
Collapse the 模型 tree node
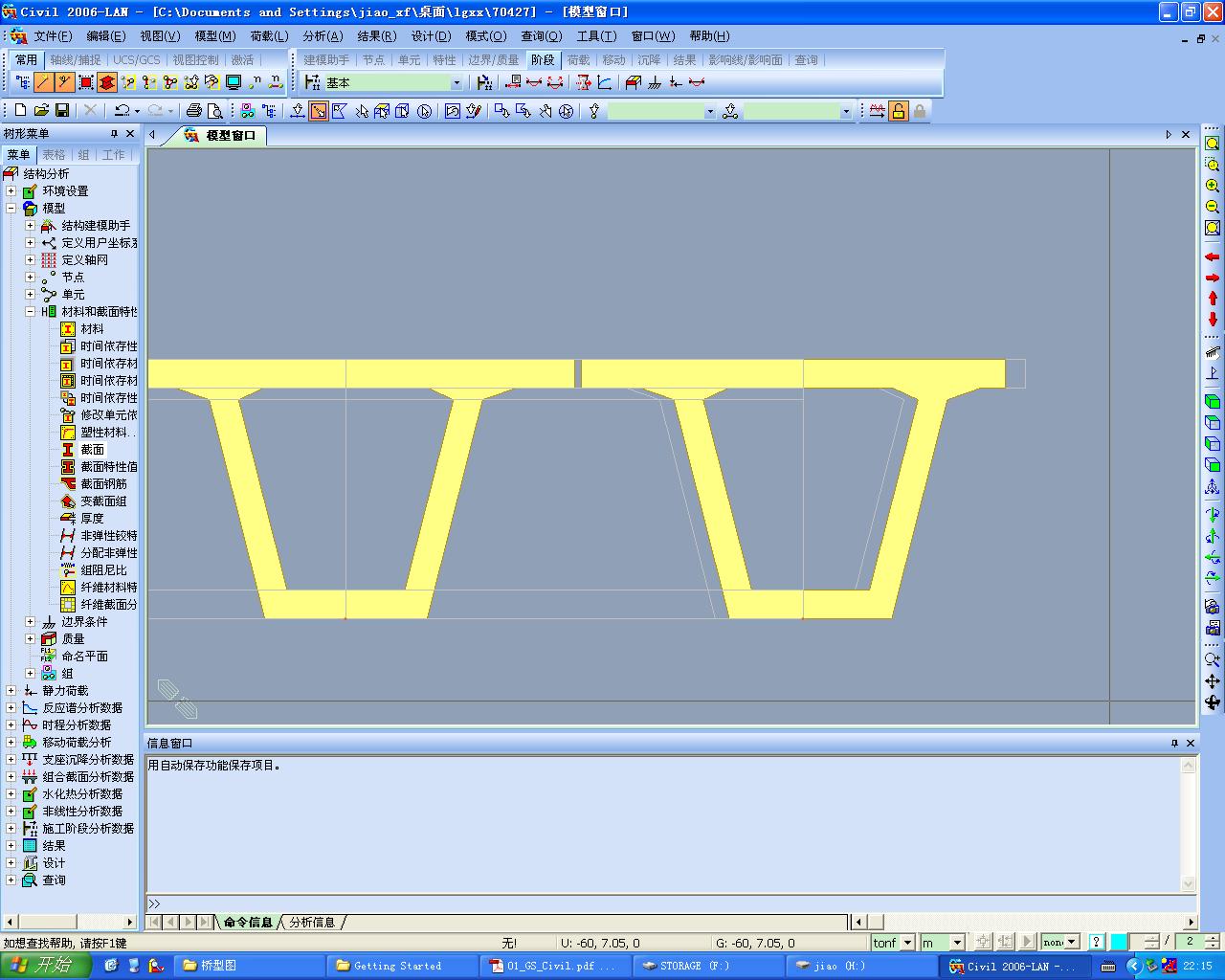[11, 209]
